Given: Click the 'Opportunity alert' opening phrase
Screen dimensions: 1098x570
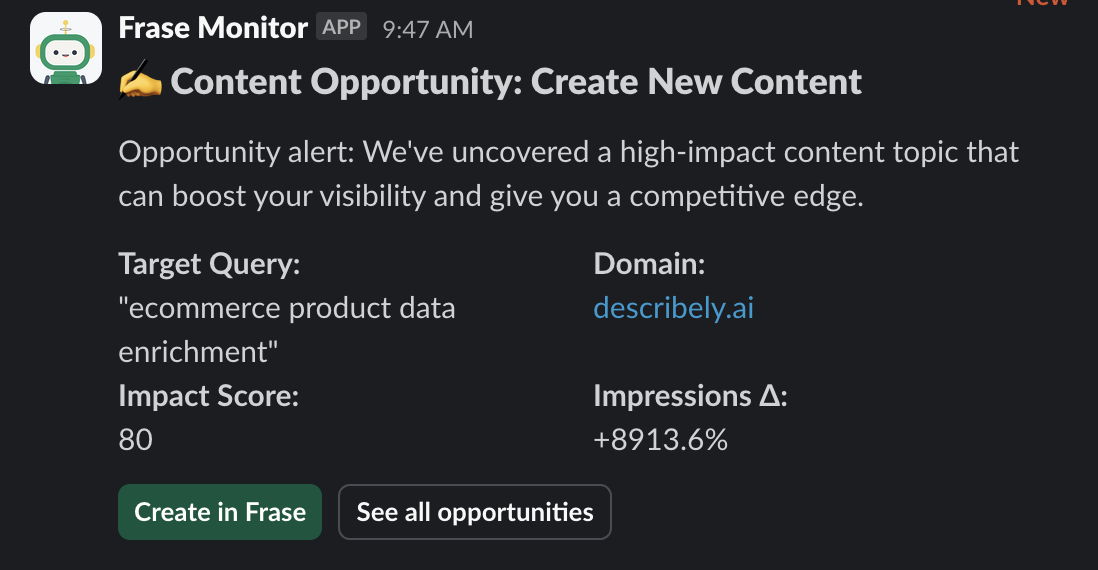Looking at the screenshot, I should pos(235,153).
